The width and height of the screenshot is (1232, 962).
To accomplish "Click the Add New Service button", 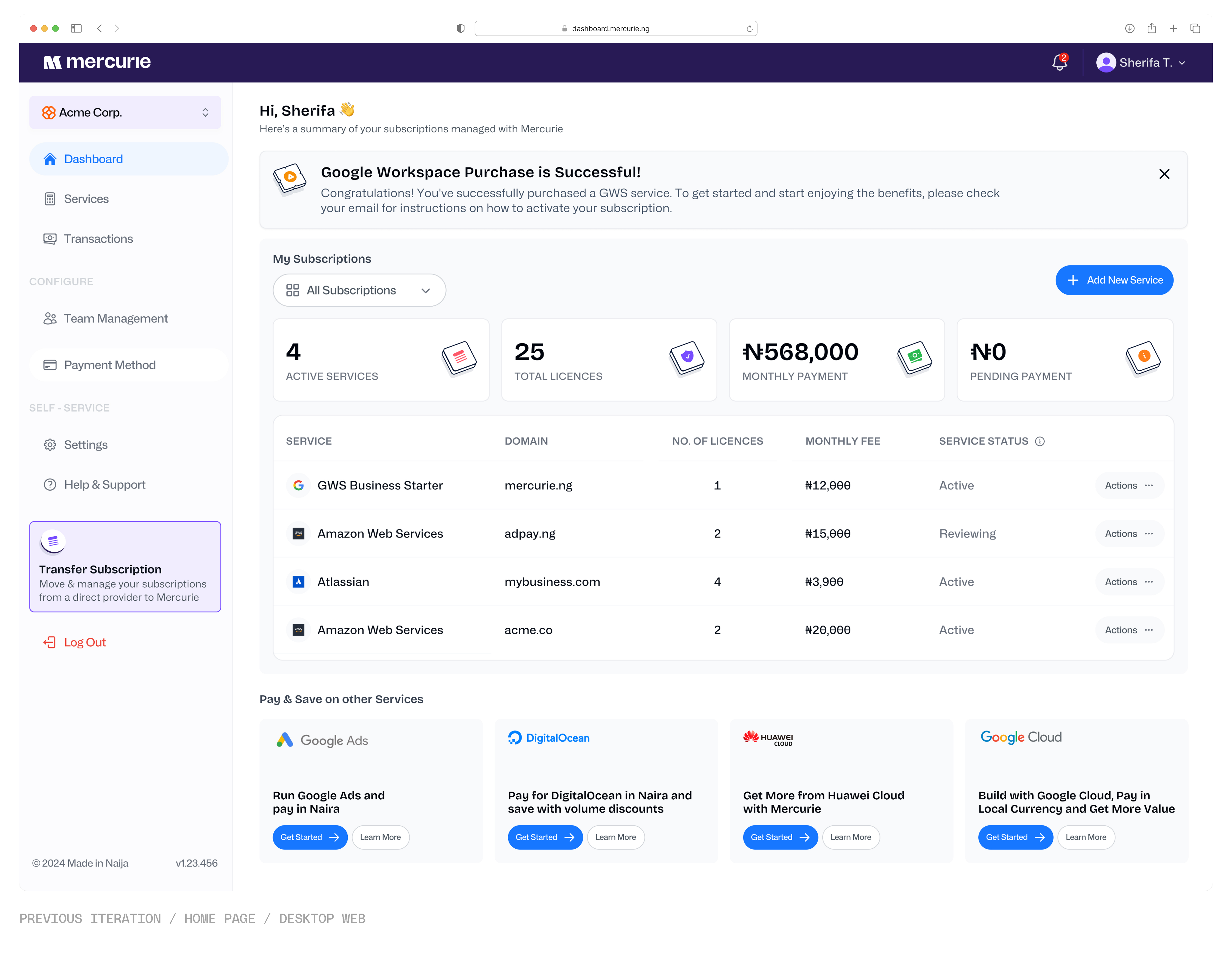I will [x=1114, y=280].
